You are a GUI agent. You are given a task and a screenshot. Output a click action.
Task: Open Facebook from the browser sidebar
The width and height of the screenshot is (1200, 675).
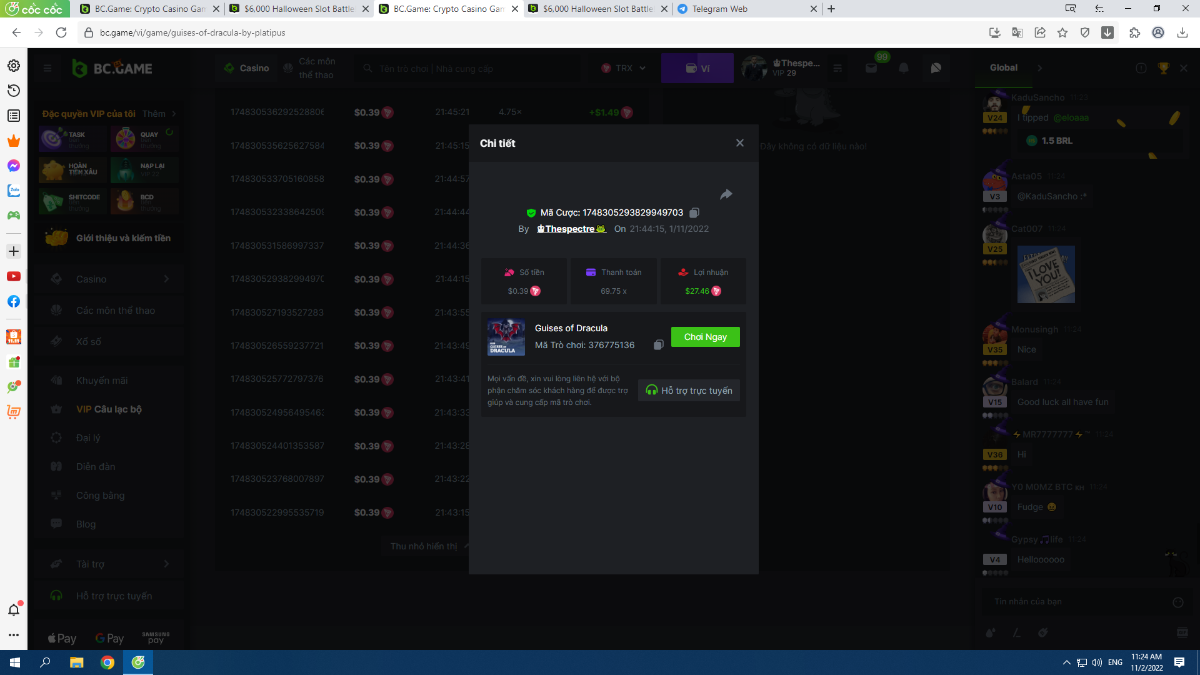14,301
